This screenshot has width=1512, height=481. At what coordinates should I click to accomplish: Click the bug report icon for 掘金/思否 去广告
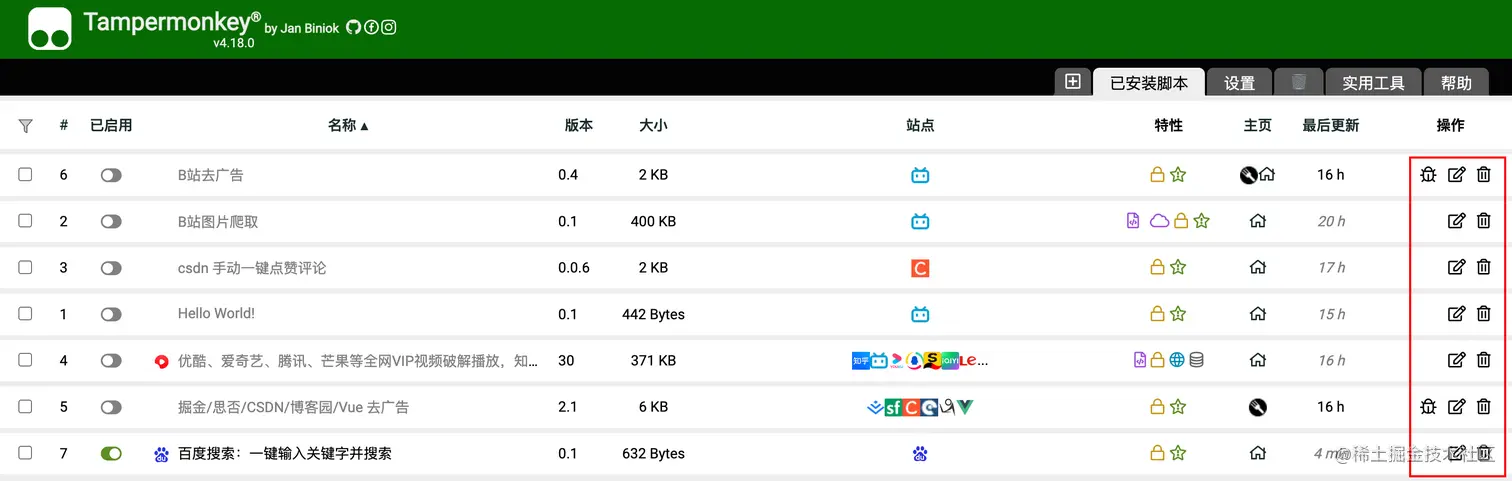1428,407
